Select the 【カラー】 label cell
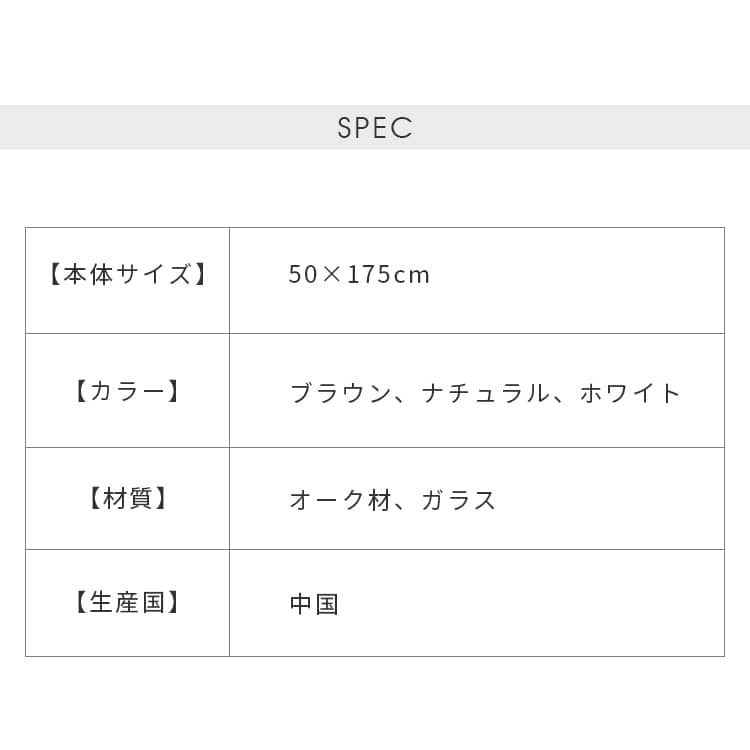The image size is (750, 750). click(127, 391)
